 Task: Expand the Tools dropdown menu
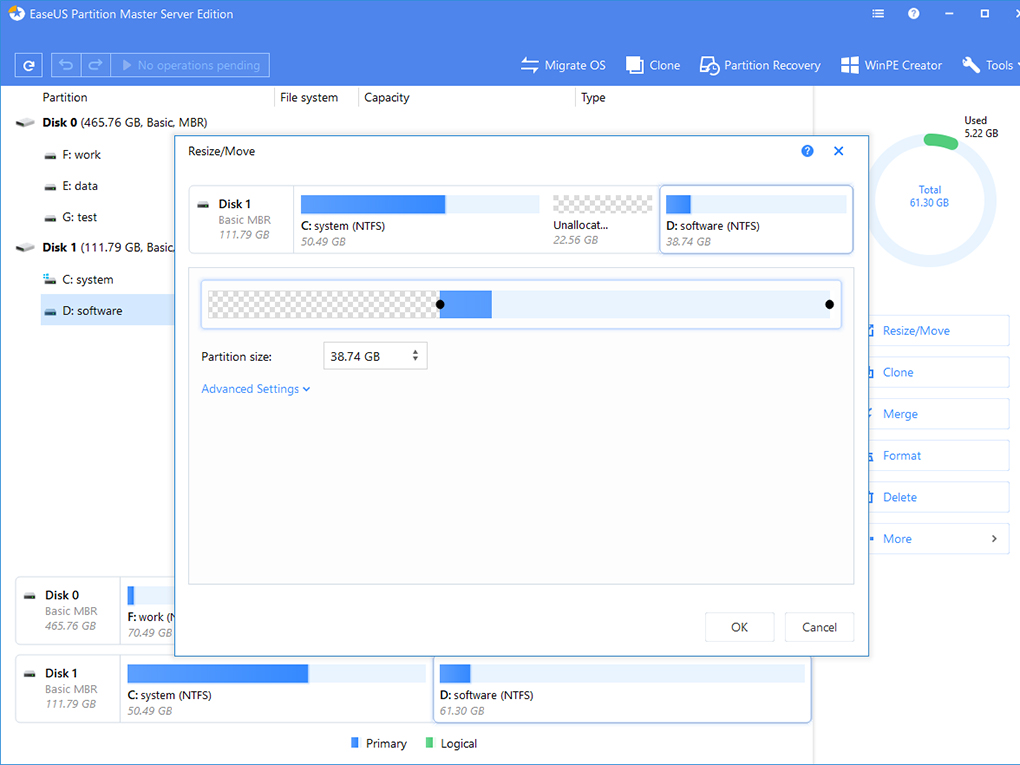click(x=990, y=65)
